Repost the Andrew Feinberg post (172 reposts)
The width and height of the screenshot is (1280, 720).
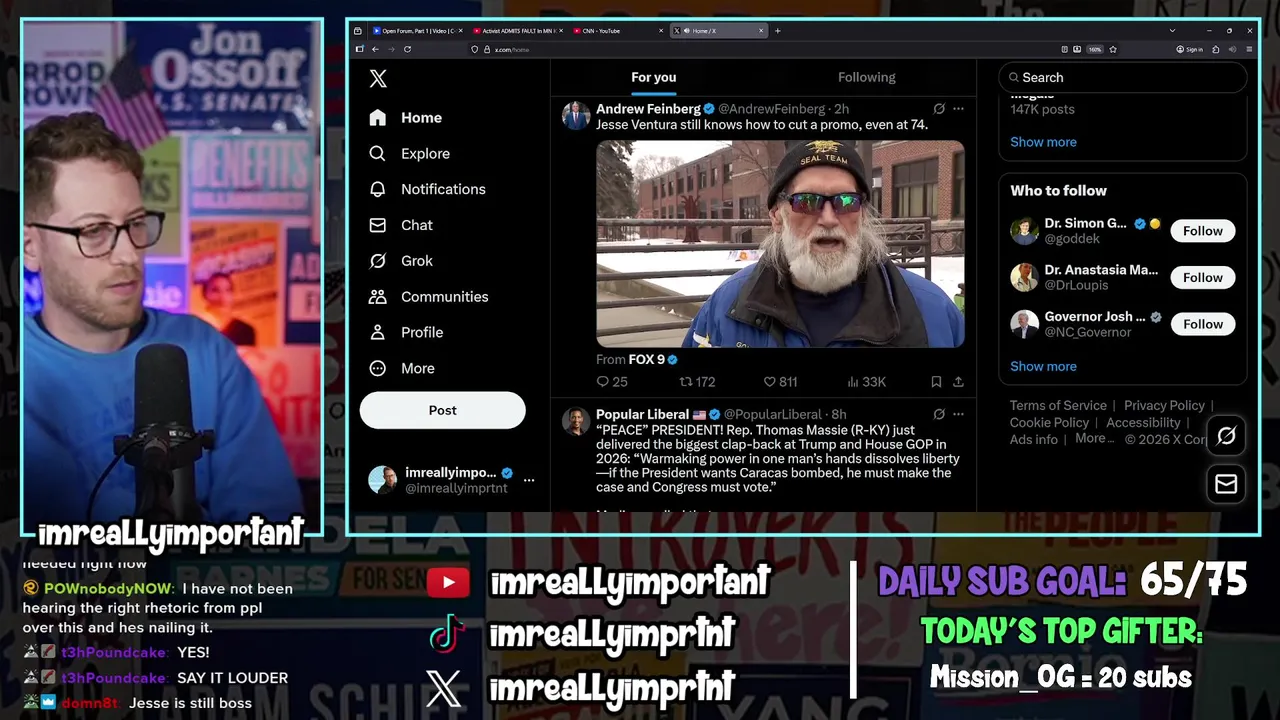coord(697,381)
